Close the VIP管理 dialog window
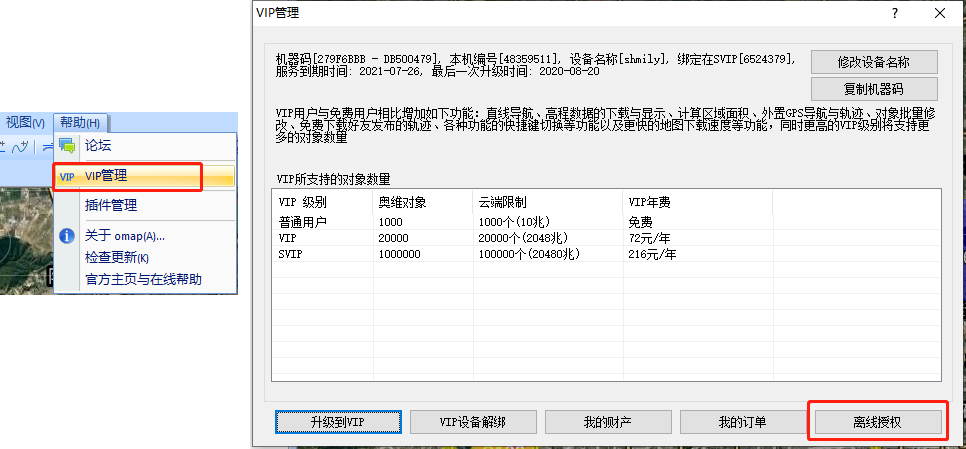Image resolution: width=966 pixels, height=449 pixels. [x=940, y=13]
